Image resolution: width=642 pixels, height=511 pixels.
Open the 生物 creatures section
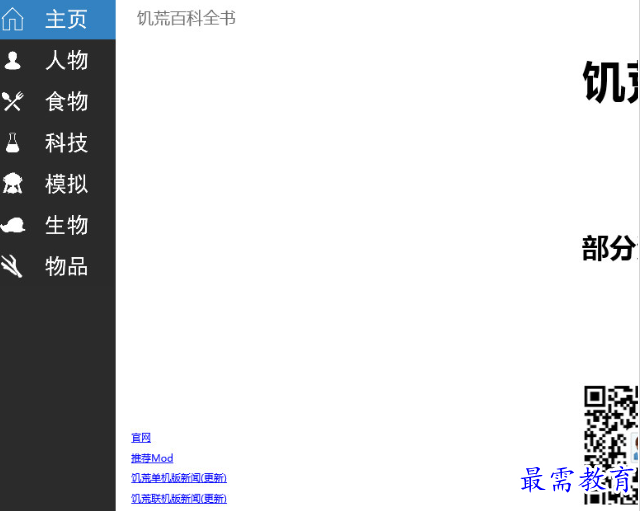coord(58,225)
